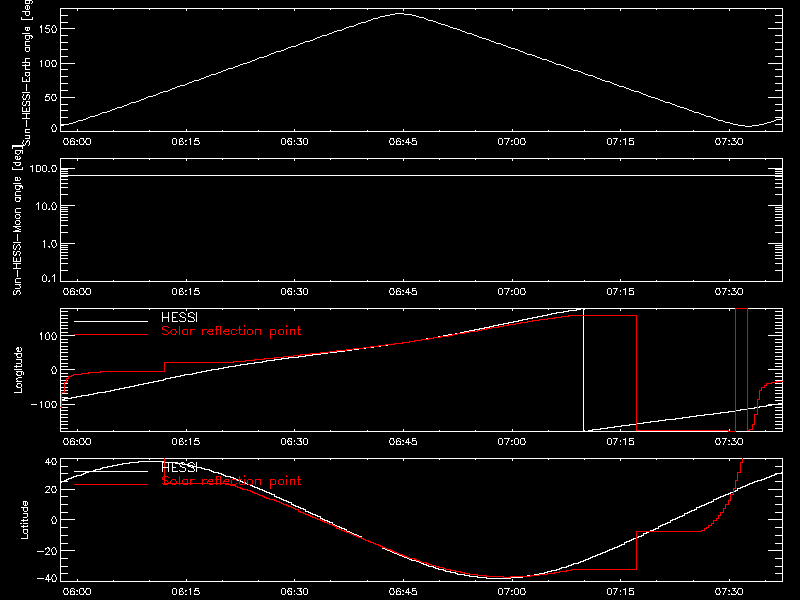
Task: Click the flat white Moon angle line
Action: coord(421,176)
